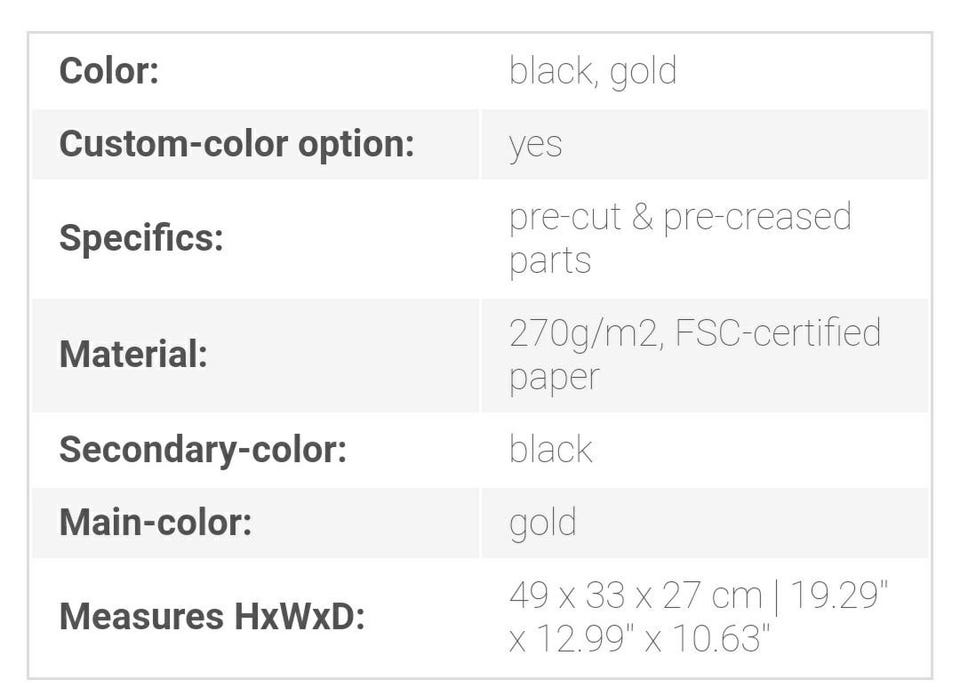Select the black secondary-color value

coord(550,450)
